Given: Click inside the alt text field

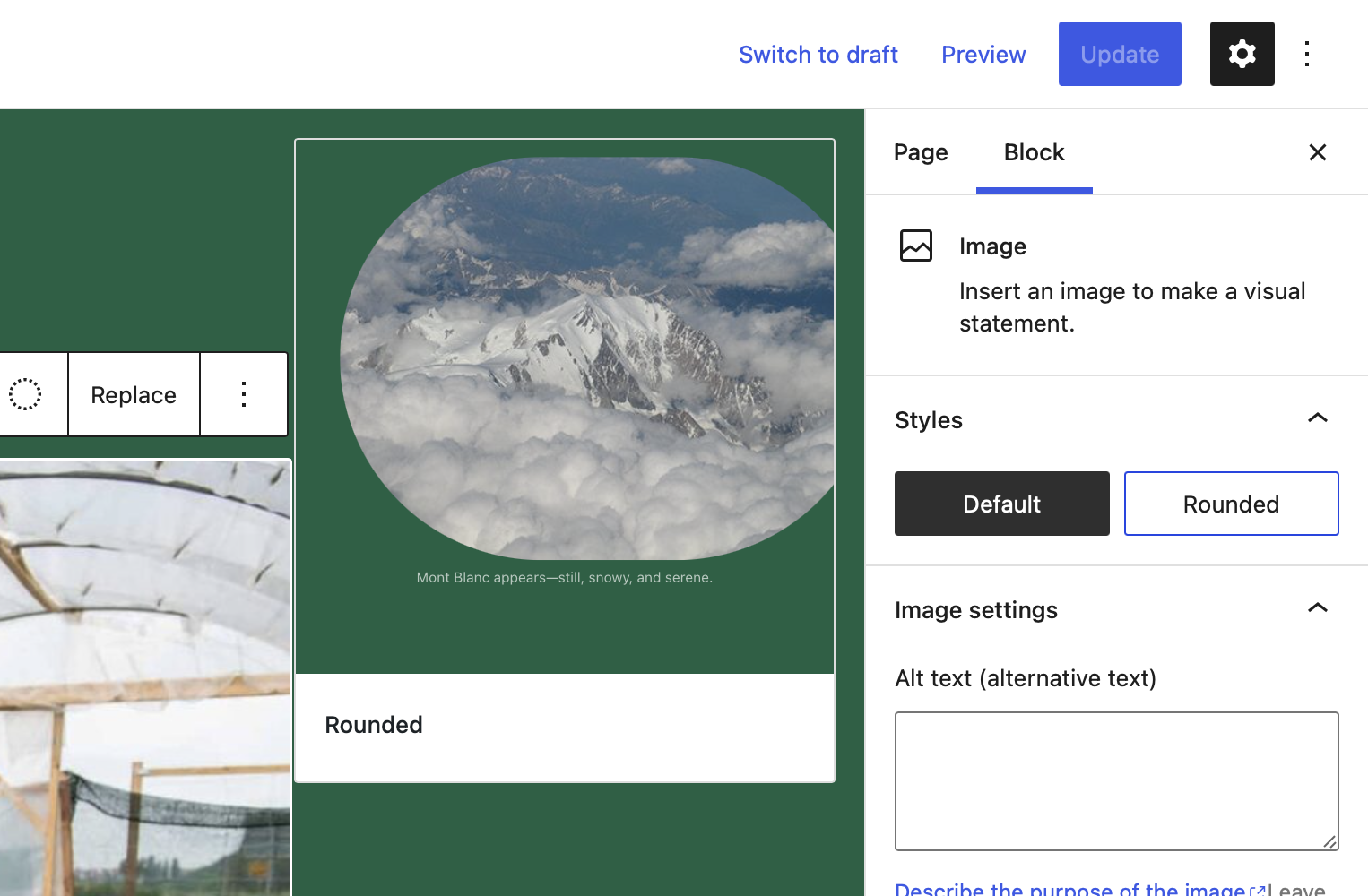Looking at the screenshot, I should point(1116,780).
